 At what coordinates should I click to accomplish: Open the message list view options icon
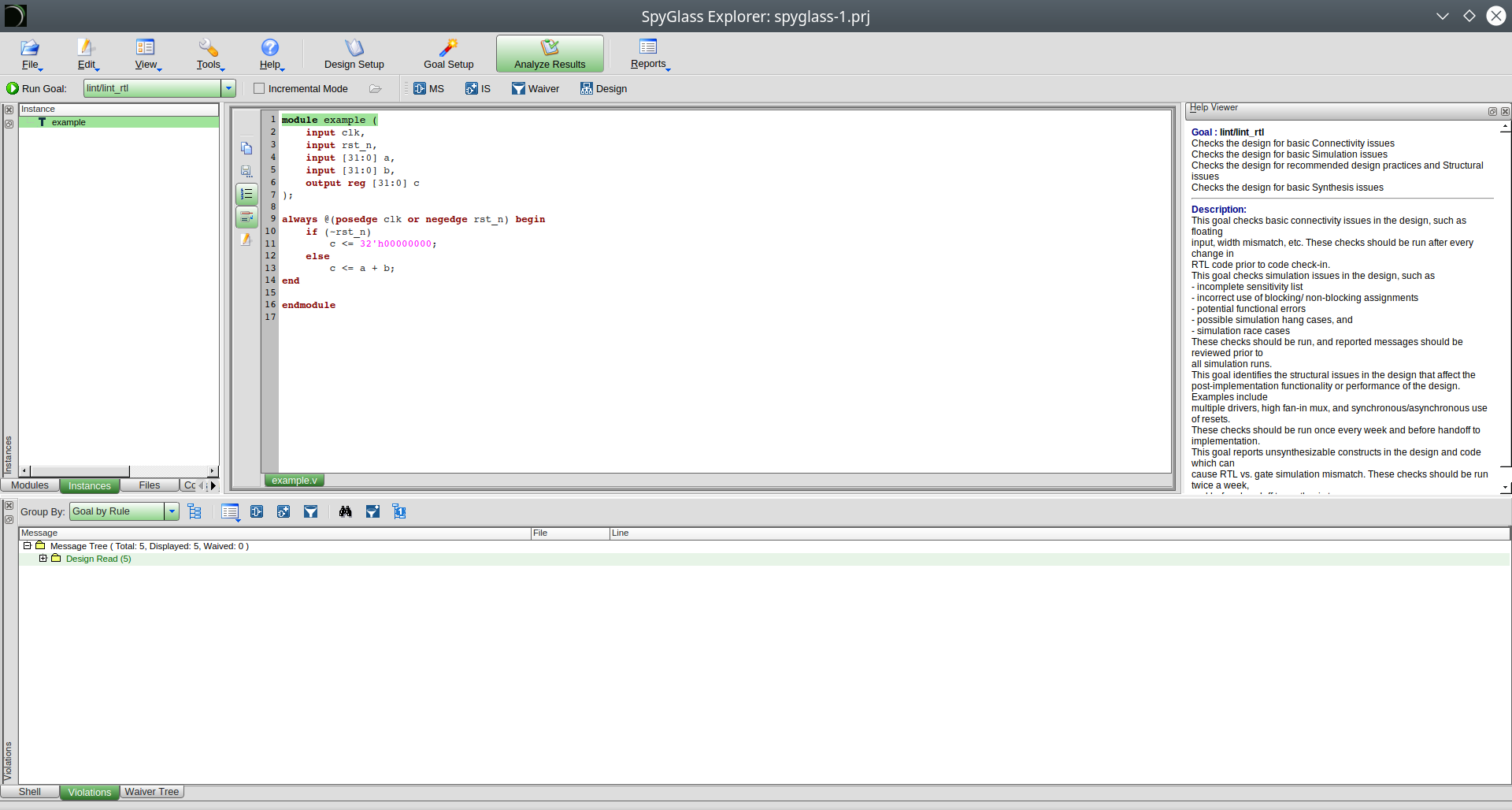click(230, 512)
